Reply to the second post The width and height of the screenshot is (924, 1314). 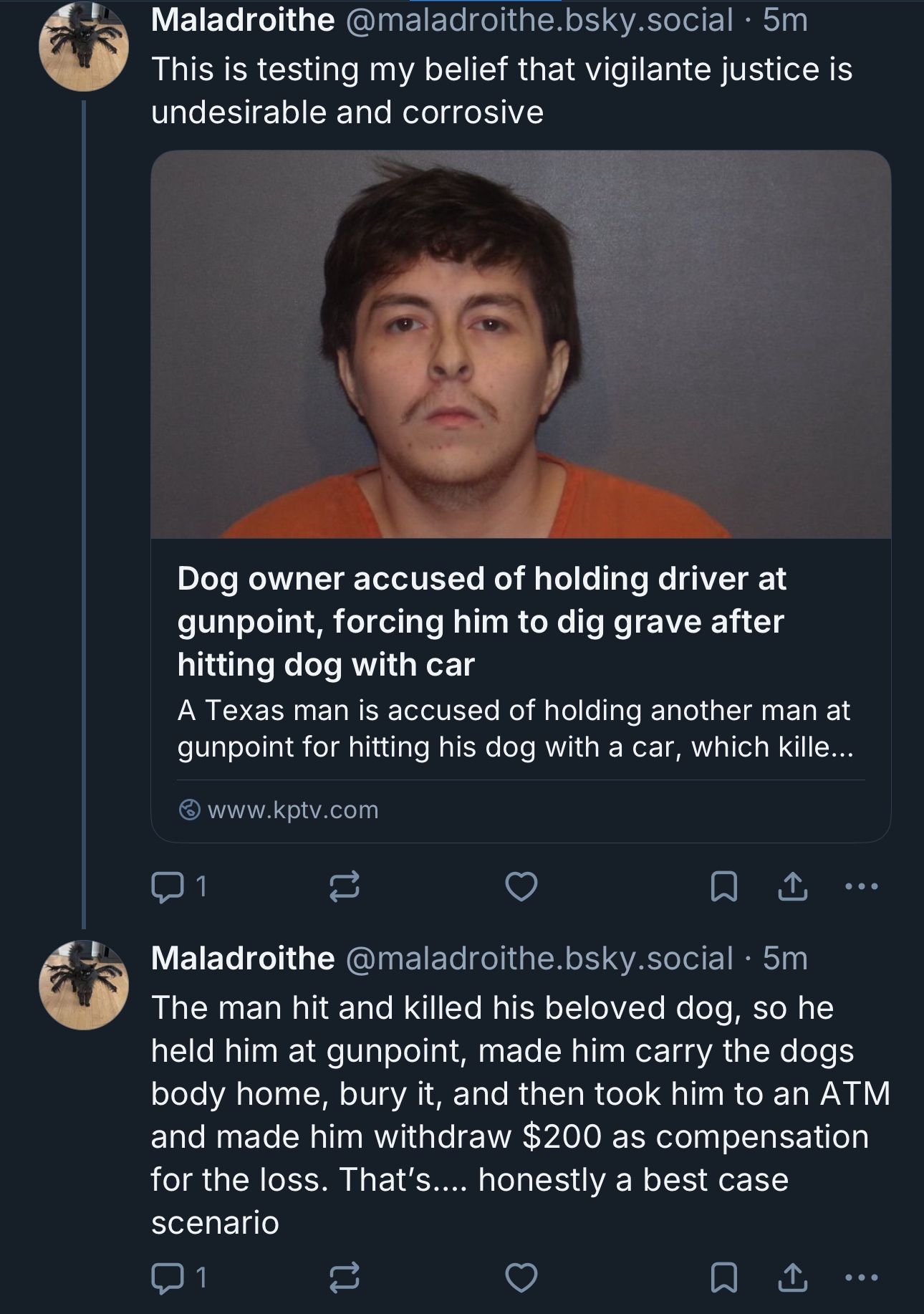(x=167, y=1277)
